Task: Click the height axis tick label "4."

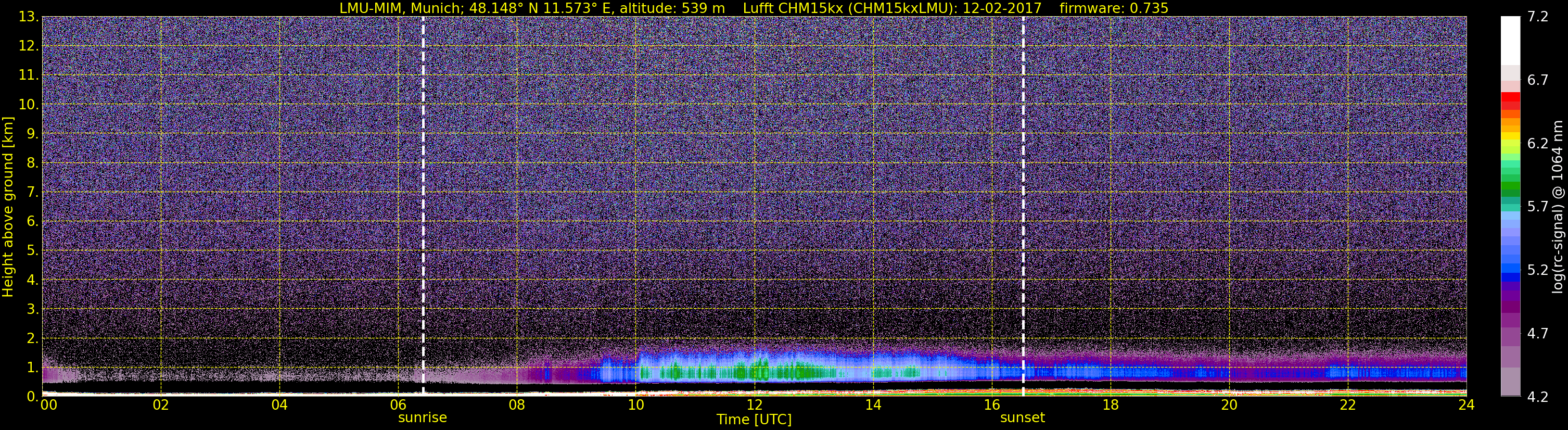Action: (32, 280)
